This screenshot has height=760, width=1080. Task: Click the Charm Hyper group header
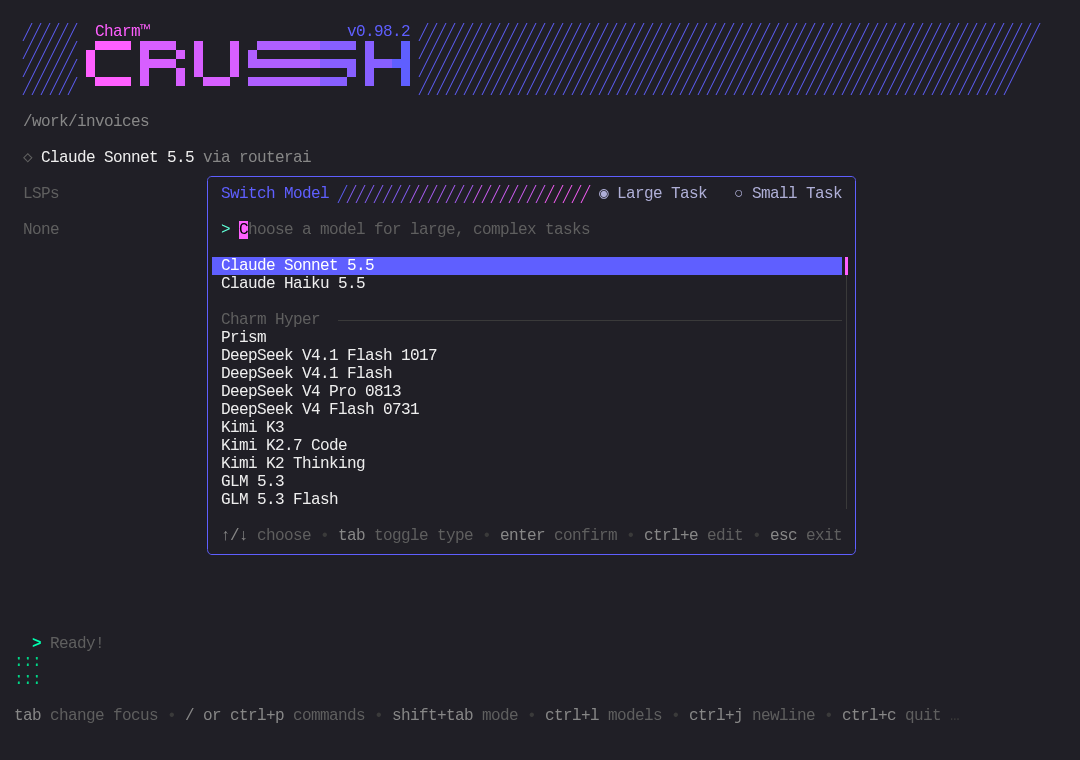coord(270,319)
